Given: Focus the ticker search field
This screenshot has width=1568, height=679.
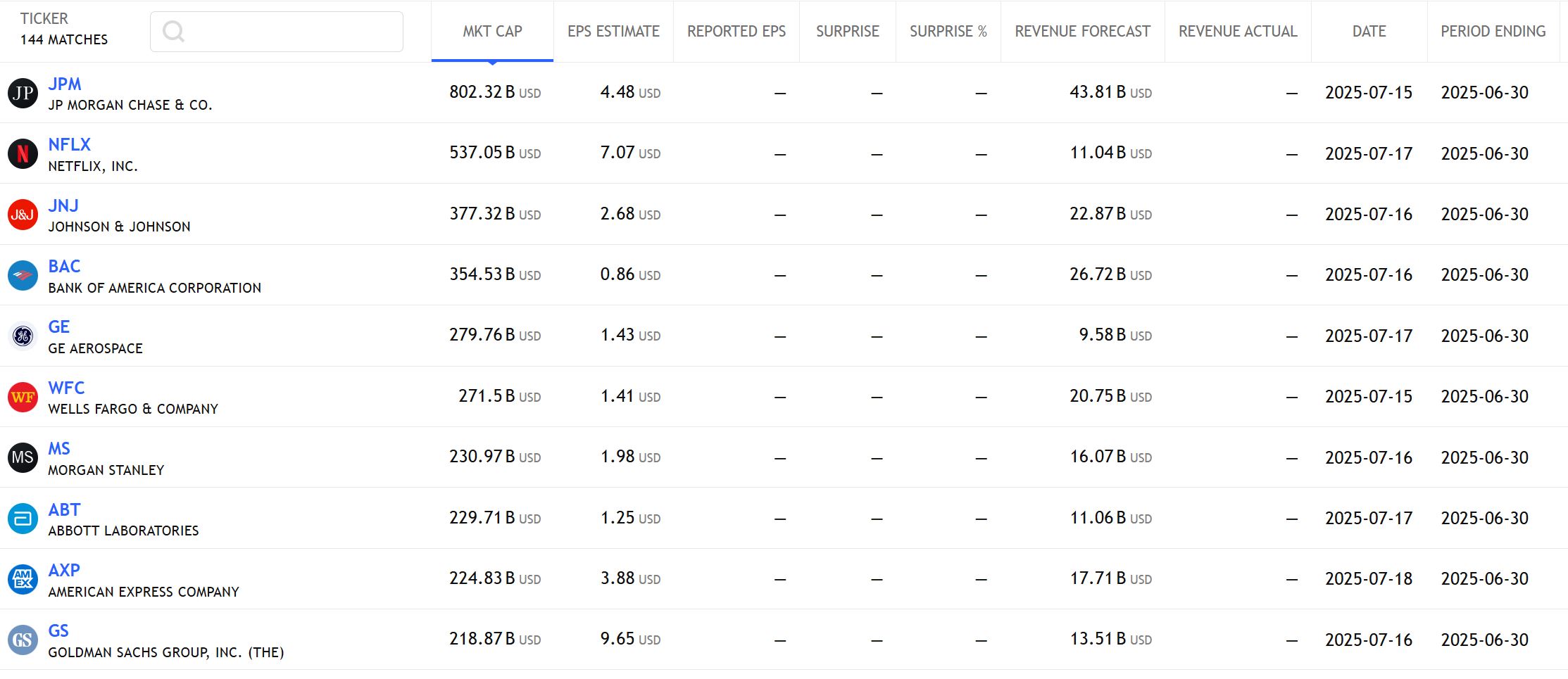Looking at the screenshot, I should 277,32.
